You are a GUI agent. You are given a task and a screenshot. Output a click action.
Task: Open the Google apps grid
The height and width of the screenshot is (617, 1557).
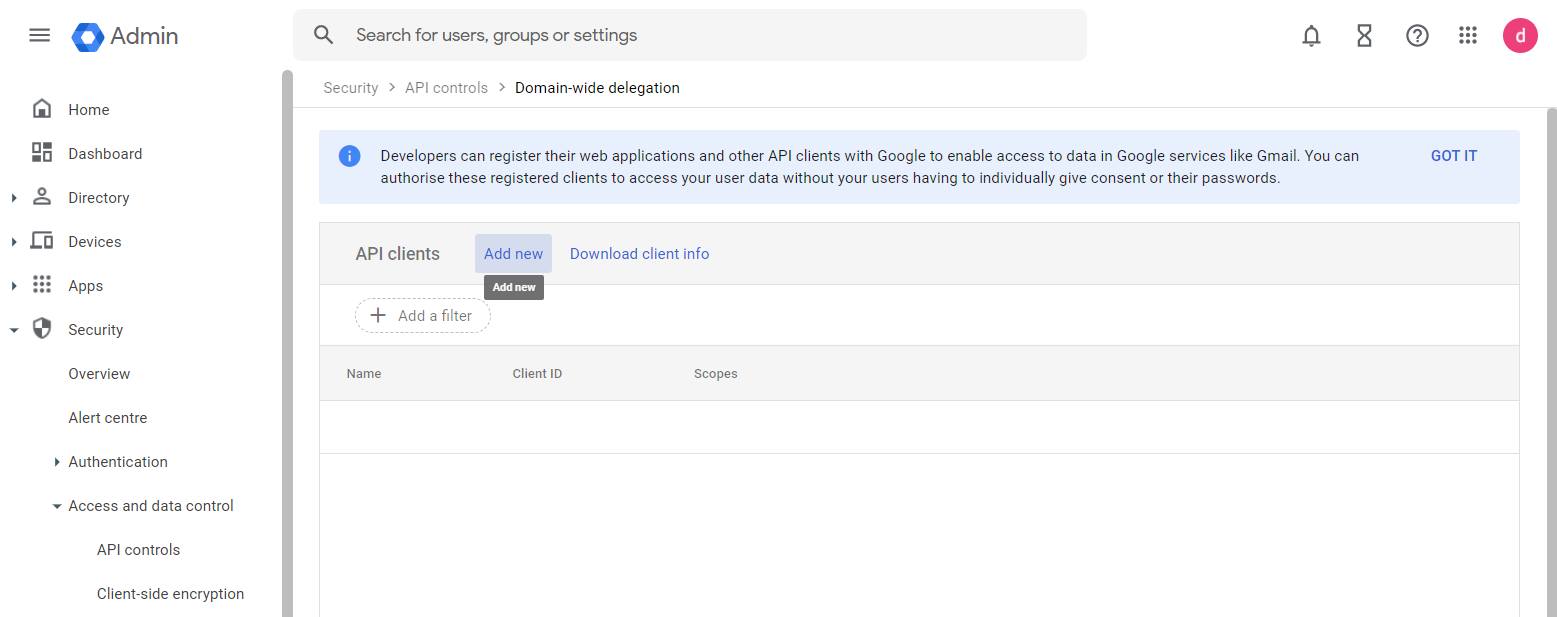click(1468, 36)
